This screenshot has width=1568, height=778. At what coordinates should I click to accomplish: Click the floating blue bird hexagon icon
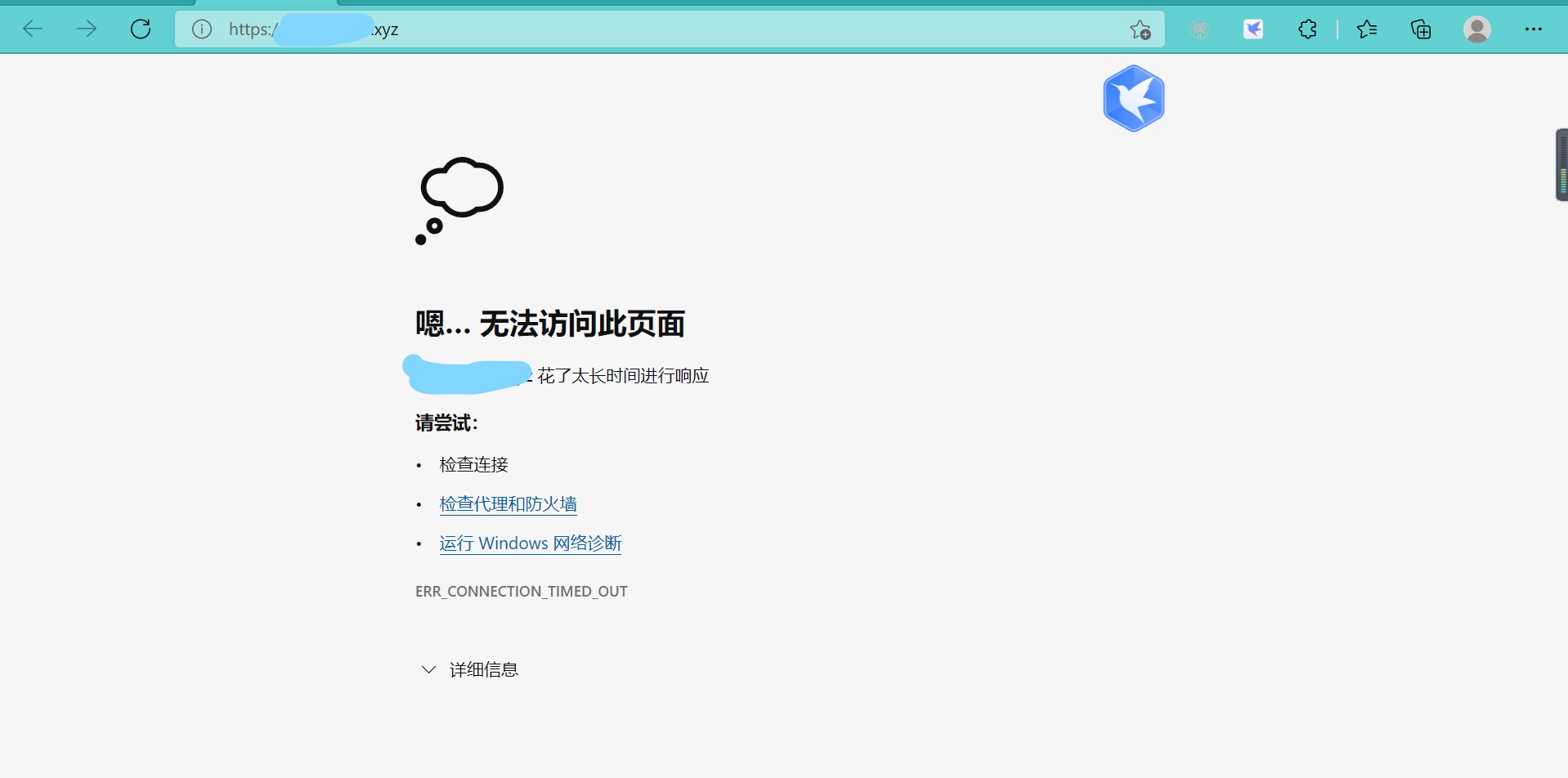(x=1134, y=98)
